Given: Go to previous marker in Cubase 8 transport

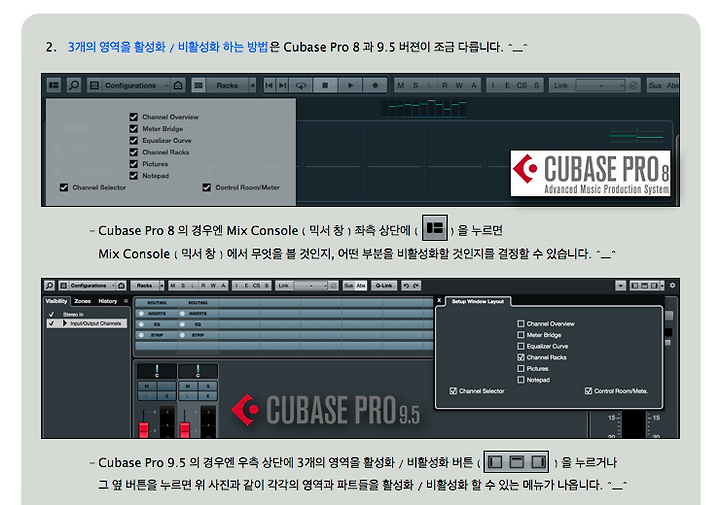Looking at the screenshot, I should tap(269, 85).
